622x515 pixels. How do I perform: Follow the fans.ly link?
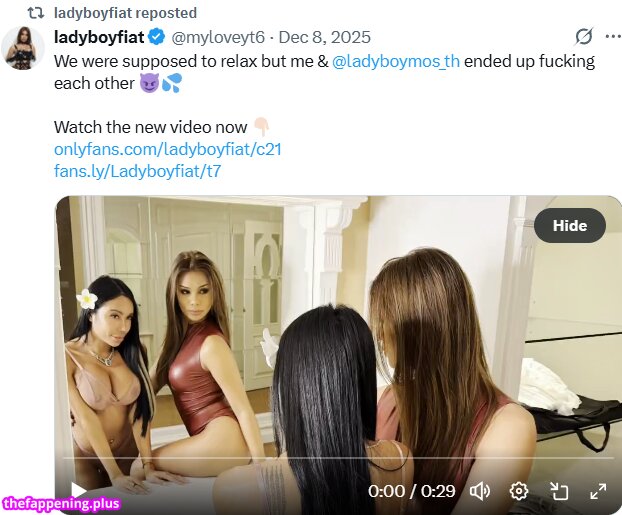(137, 171)
